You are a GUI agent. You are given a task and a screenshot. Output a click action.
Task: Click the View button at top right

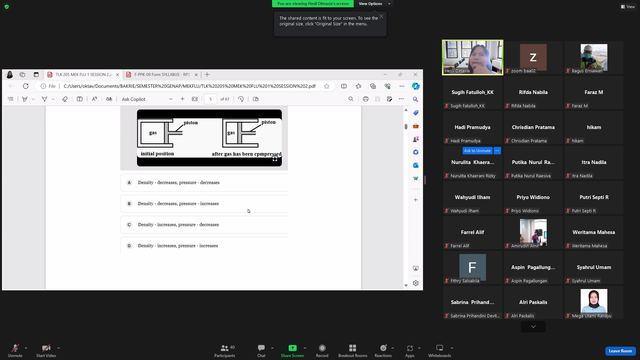tap(628, 7)
